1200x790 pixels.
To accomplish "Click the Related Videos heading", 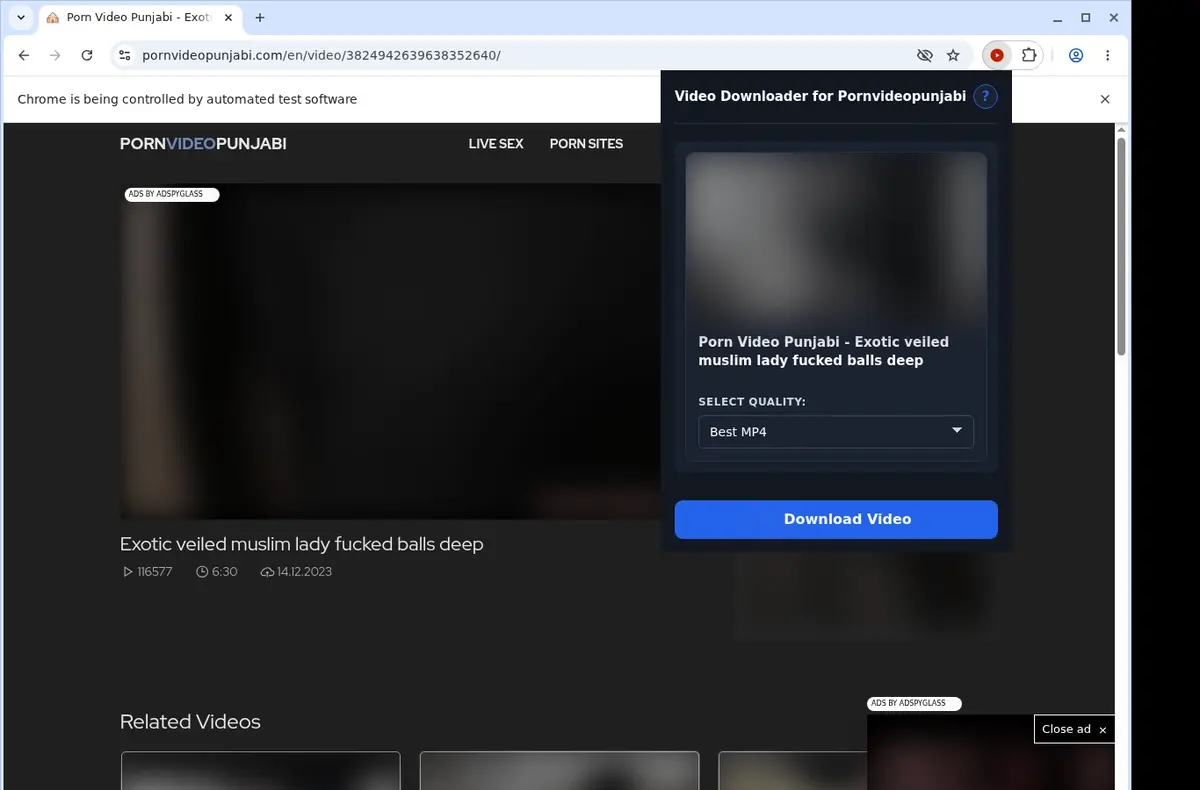I will [x=190, y=722].
